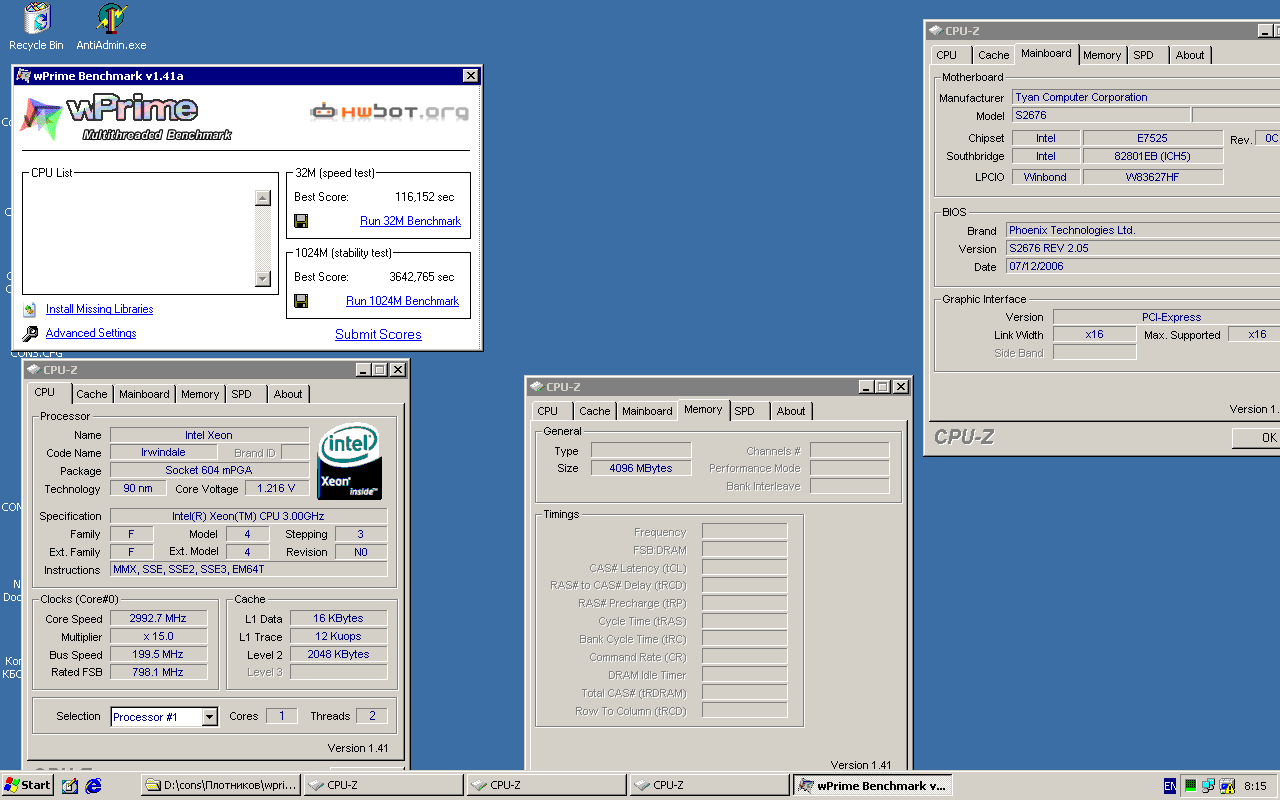Click the CPU List scroll up arrow
This screenshot has height=800, width=1280.
(263, 198)
